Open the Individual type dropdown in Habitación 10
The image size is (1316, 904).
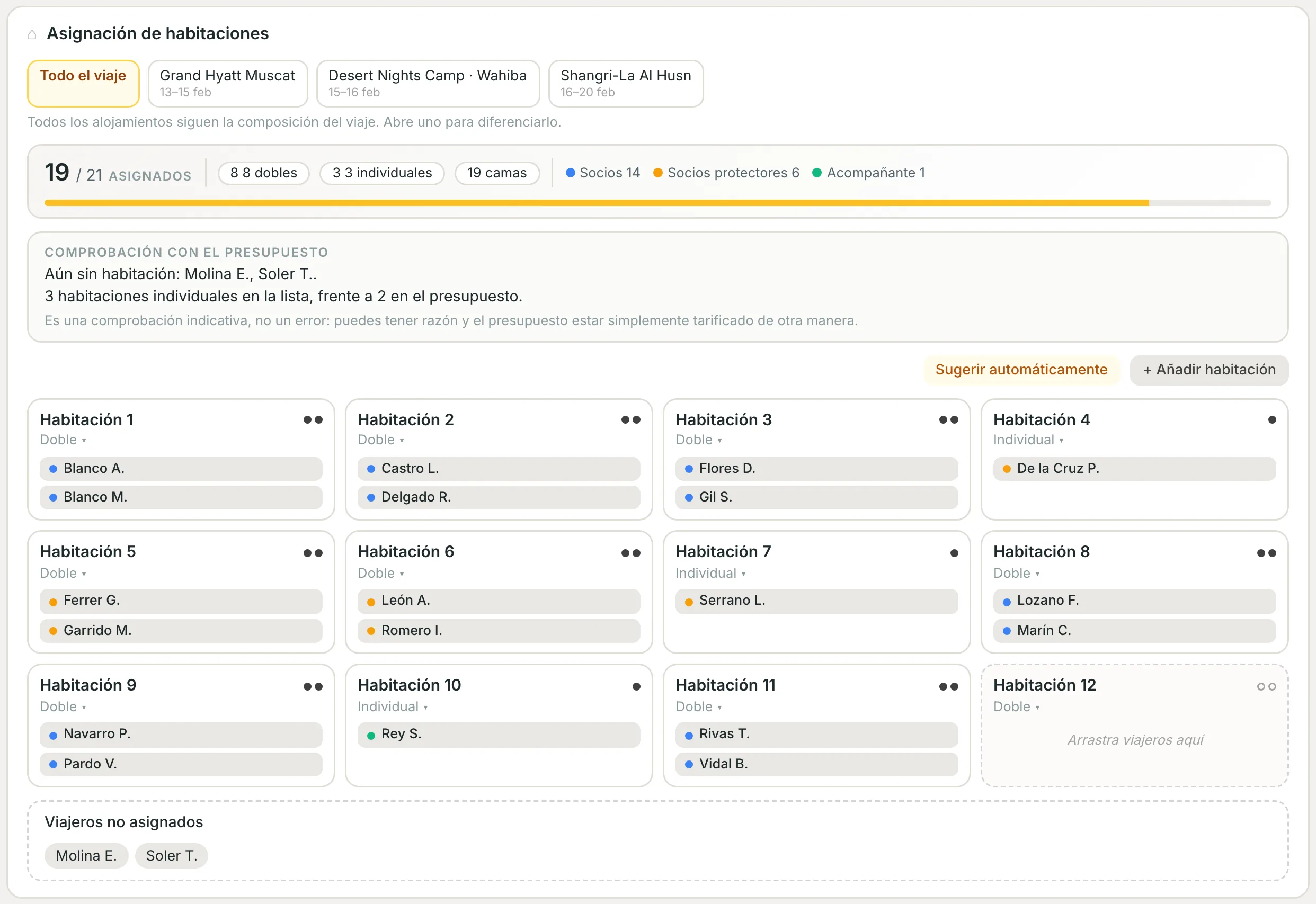393,707
